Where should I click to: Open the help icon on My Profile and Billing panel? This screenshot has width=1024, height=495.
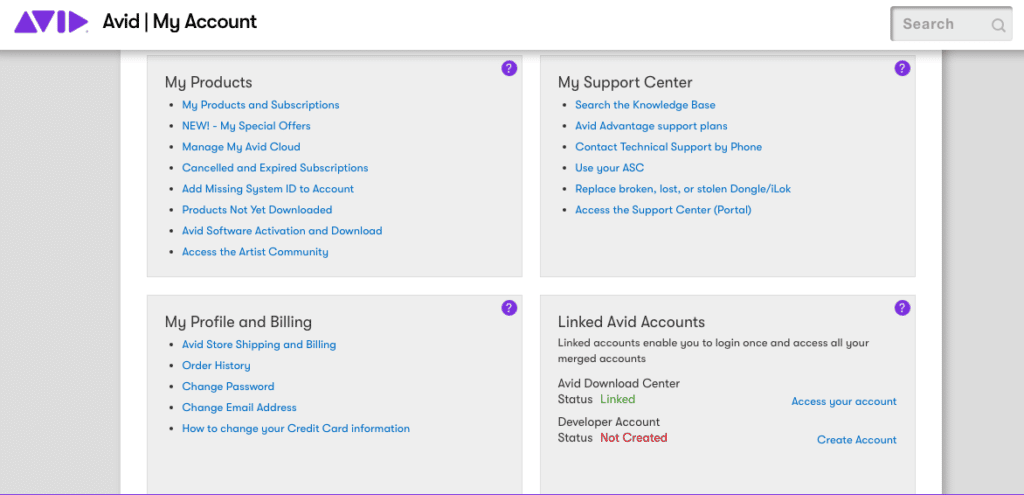(x=509, y=308)
